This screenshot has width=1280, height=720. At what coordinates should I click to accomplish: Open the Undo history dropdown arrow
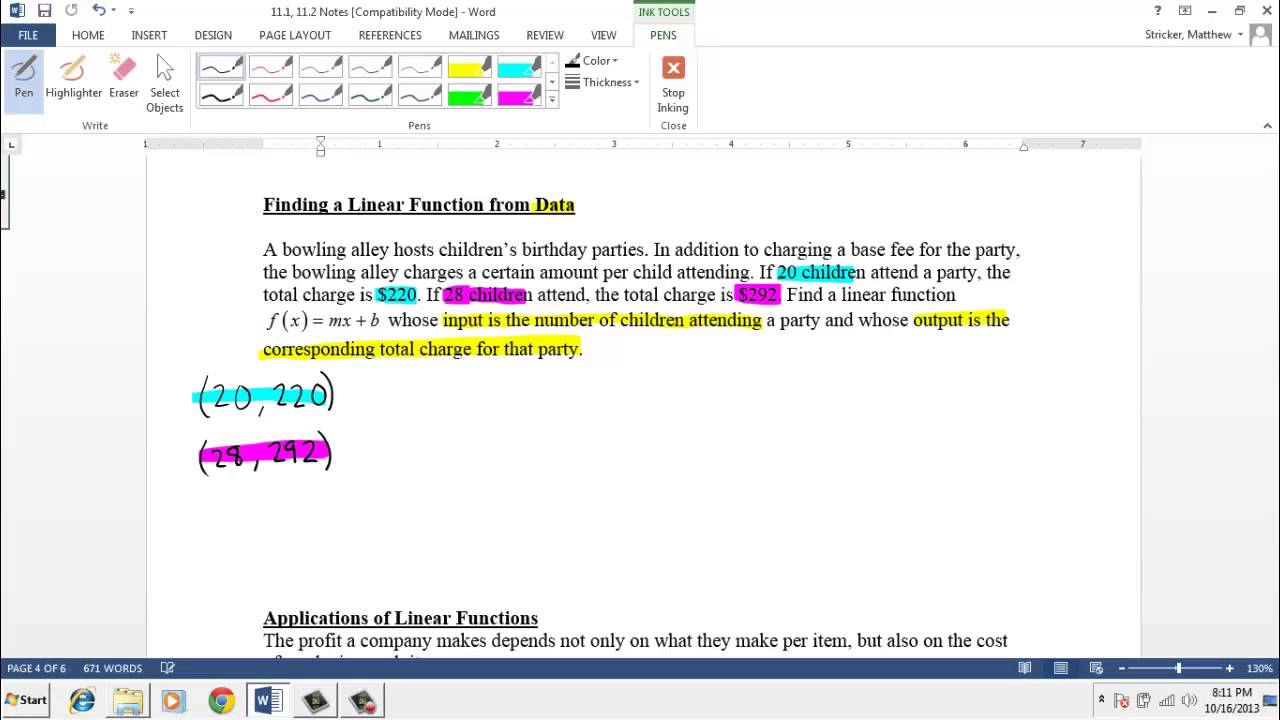point(113,11)
